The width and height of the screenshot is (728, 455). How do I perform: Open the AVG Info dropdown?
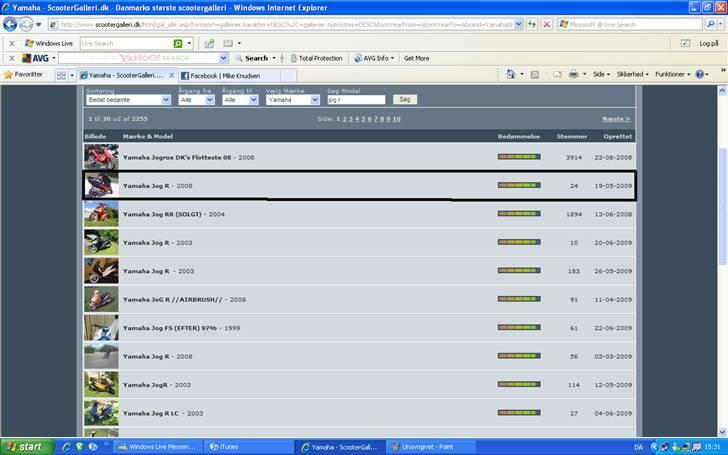[x=374, y=58]
